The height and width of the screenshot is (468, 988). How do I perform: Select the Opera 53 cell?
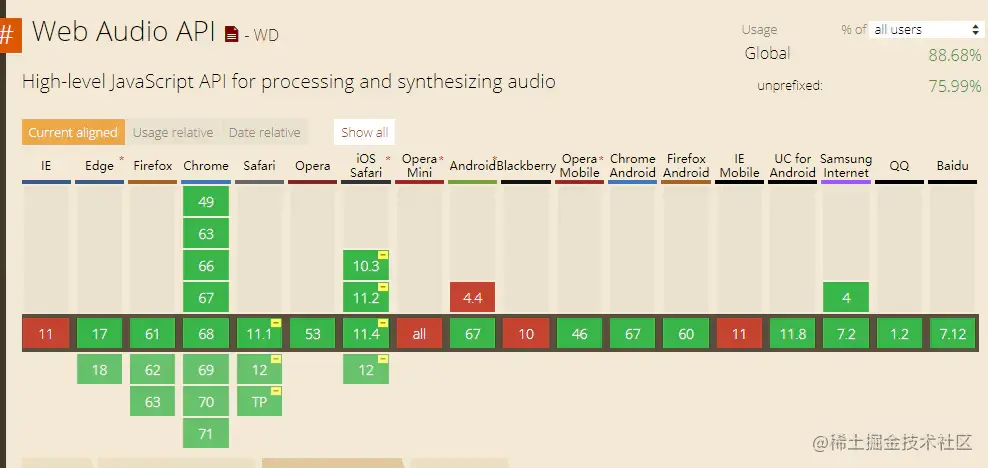click(x=313, y=334)
